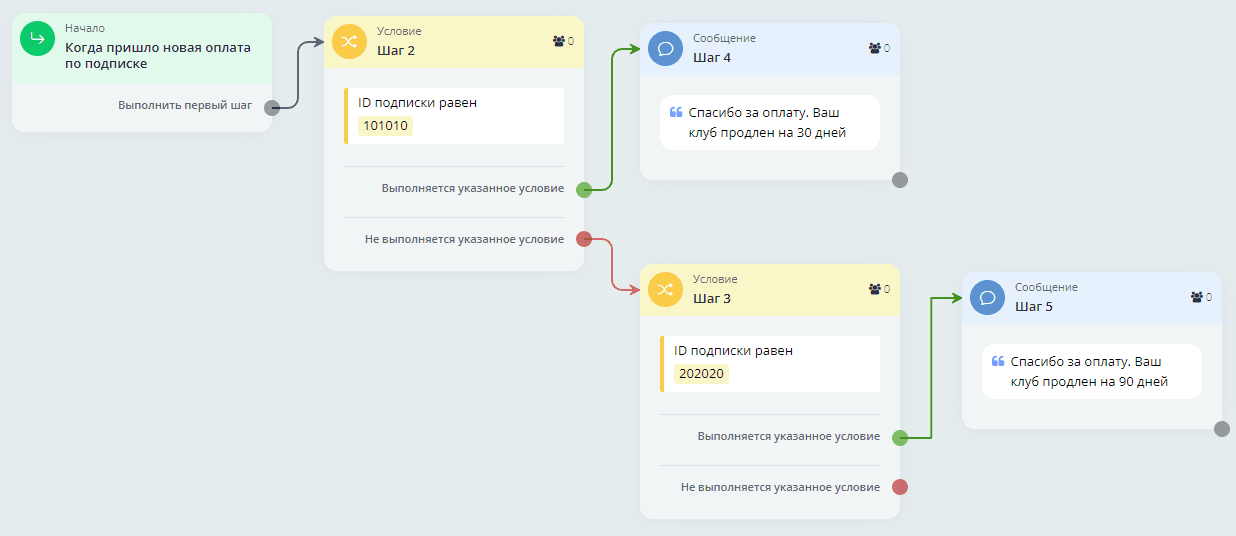The height and width of the screenshot is (536, 1236).
Task: Click the red condition-not-met connector on Шаг 3
Action: coord(900,487)
